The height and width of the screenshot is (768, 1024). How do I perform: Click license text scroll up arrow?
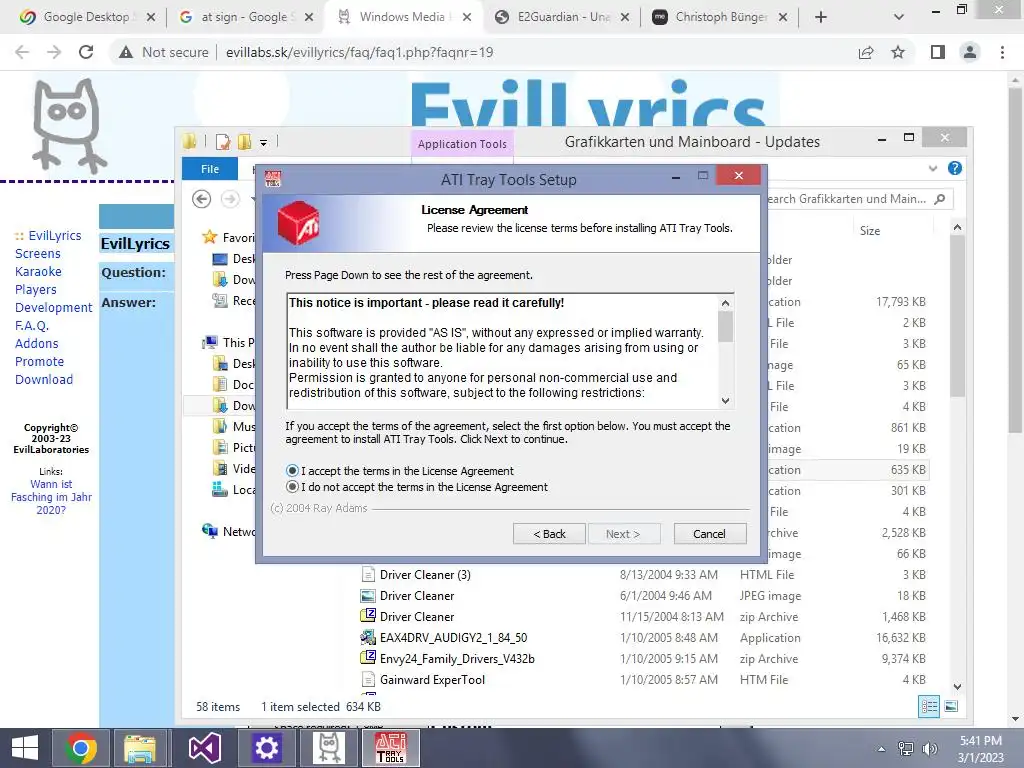click(x=726, y=303)
